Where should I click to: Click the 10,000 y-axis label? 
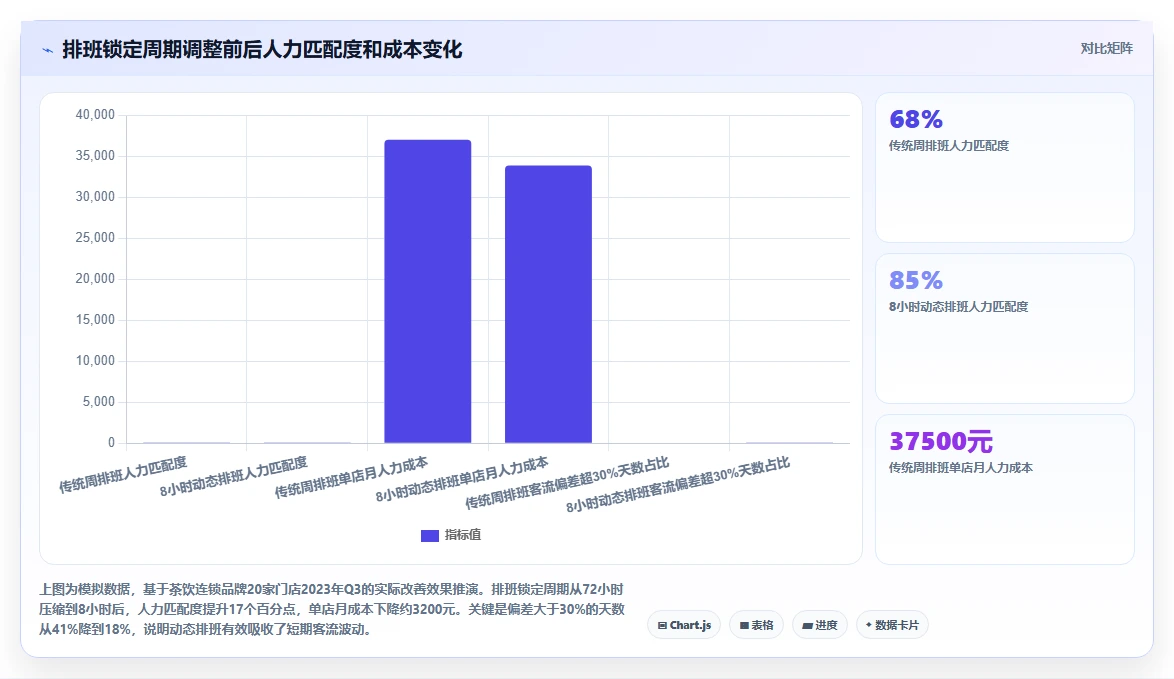tap(95, 360)
